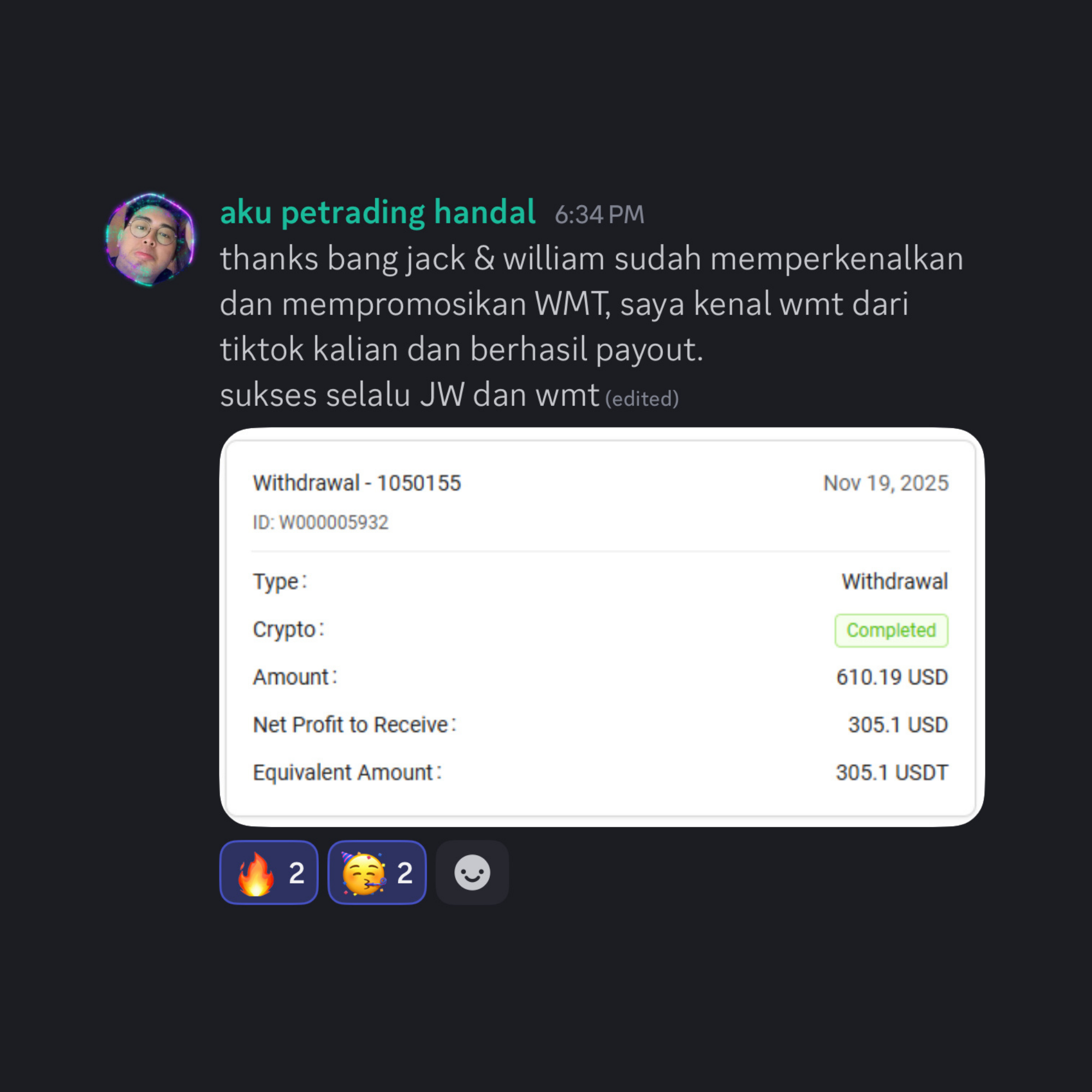Click the 305.1 USDT equivalent amount
Viewport: 1092px width, 1092px height.
click(x=892, y=773)
